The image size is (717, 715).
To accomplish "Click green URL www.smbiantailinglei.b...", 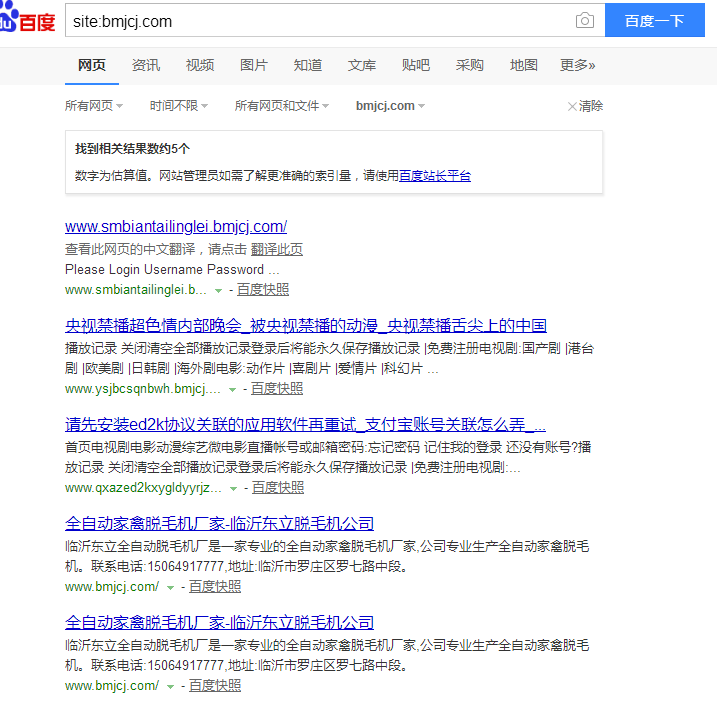I will click(x=136, y=290).
